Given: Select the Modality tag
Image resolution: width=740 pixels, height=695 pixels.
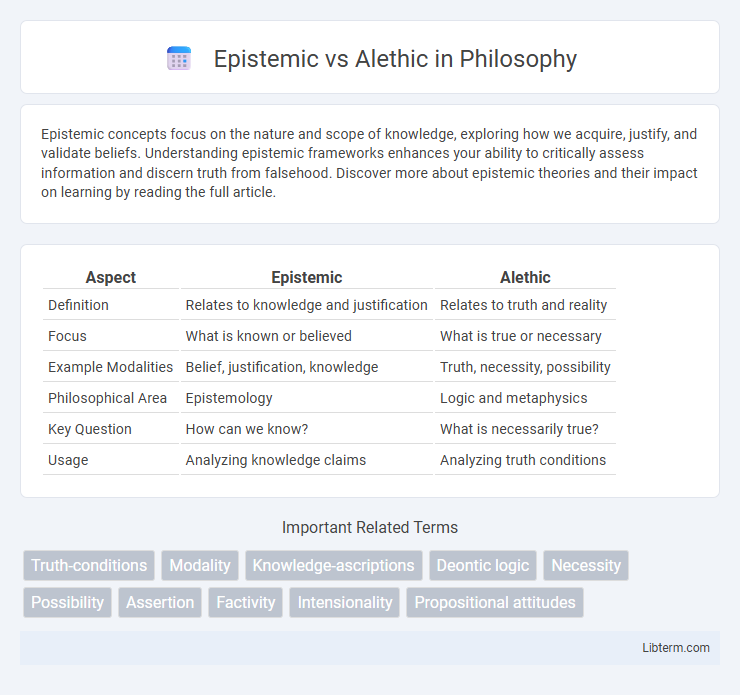Looking at the screenshot, I should (200, 565).
